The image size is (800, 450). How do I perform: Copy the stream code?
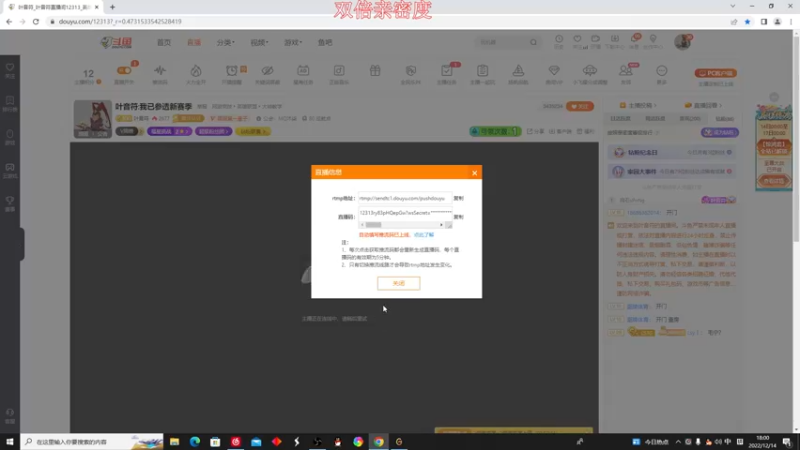pyautogui.click(x=459, y=217)
